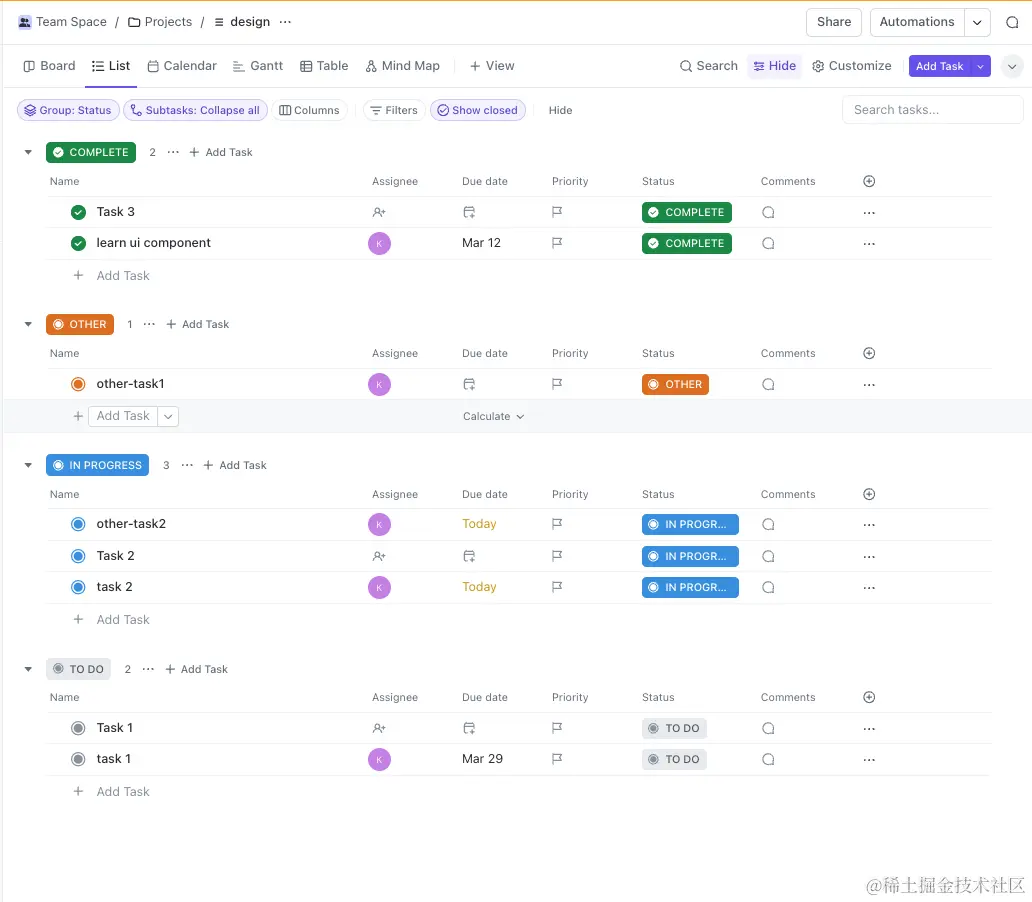Open design list ellipsis menu
1032x902 pixels.
pyautogui.click(x=285, y=22)
